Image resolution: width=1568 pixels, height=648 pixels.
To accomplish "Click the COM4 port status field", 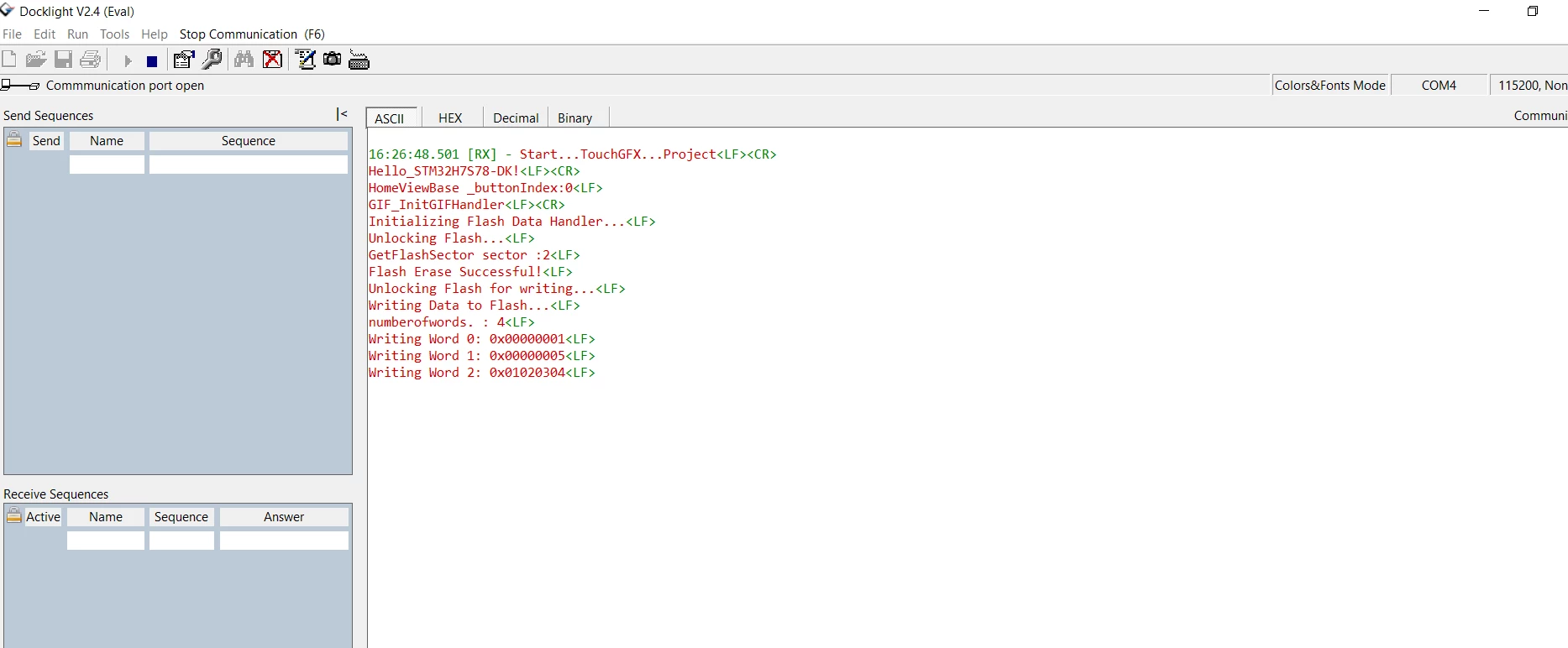I will [1439, 86].
